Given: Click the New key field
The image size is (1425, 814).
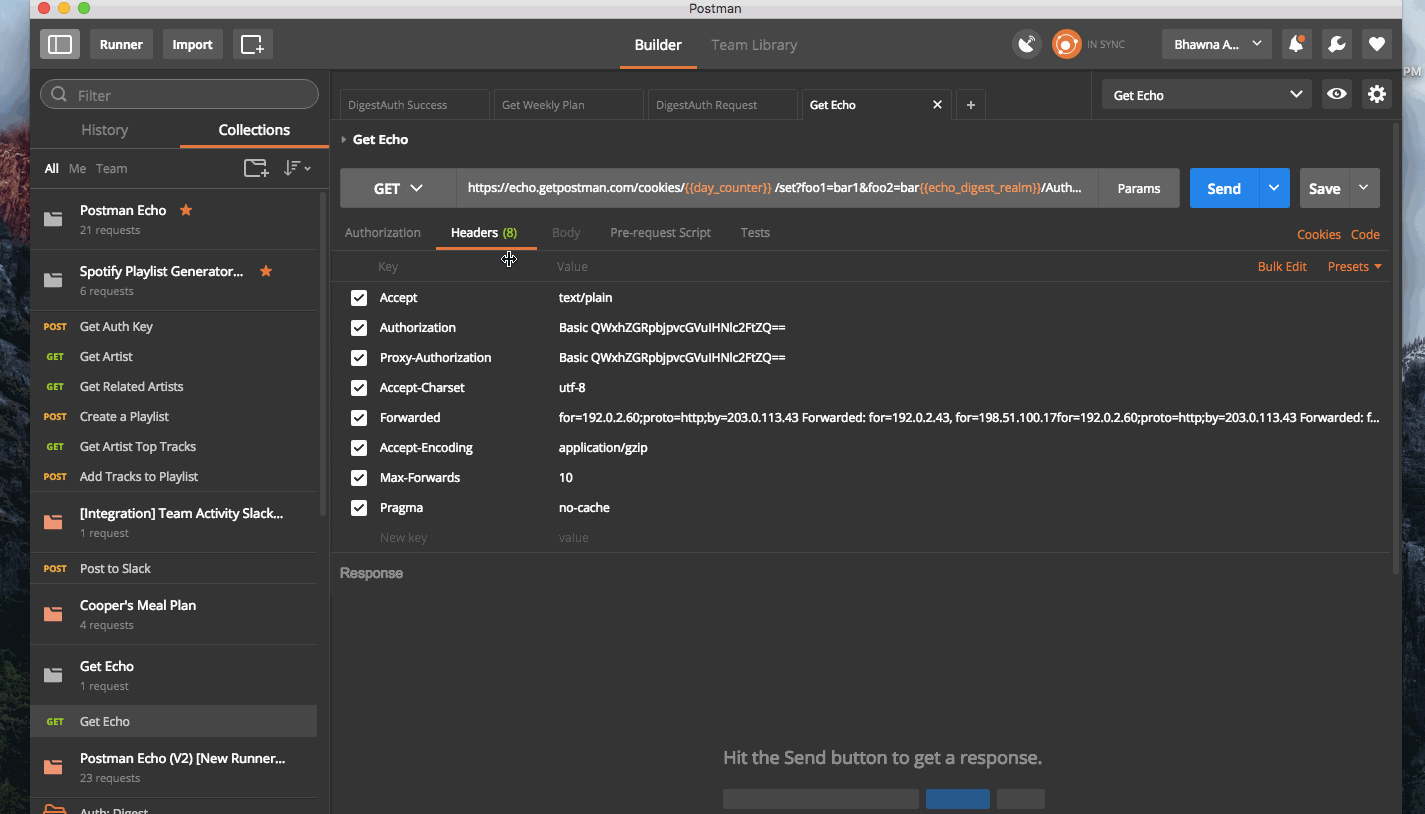Looking at the screenshot, I should [x=404, y=538].
